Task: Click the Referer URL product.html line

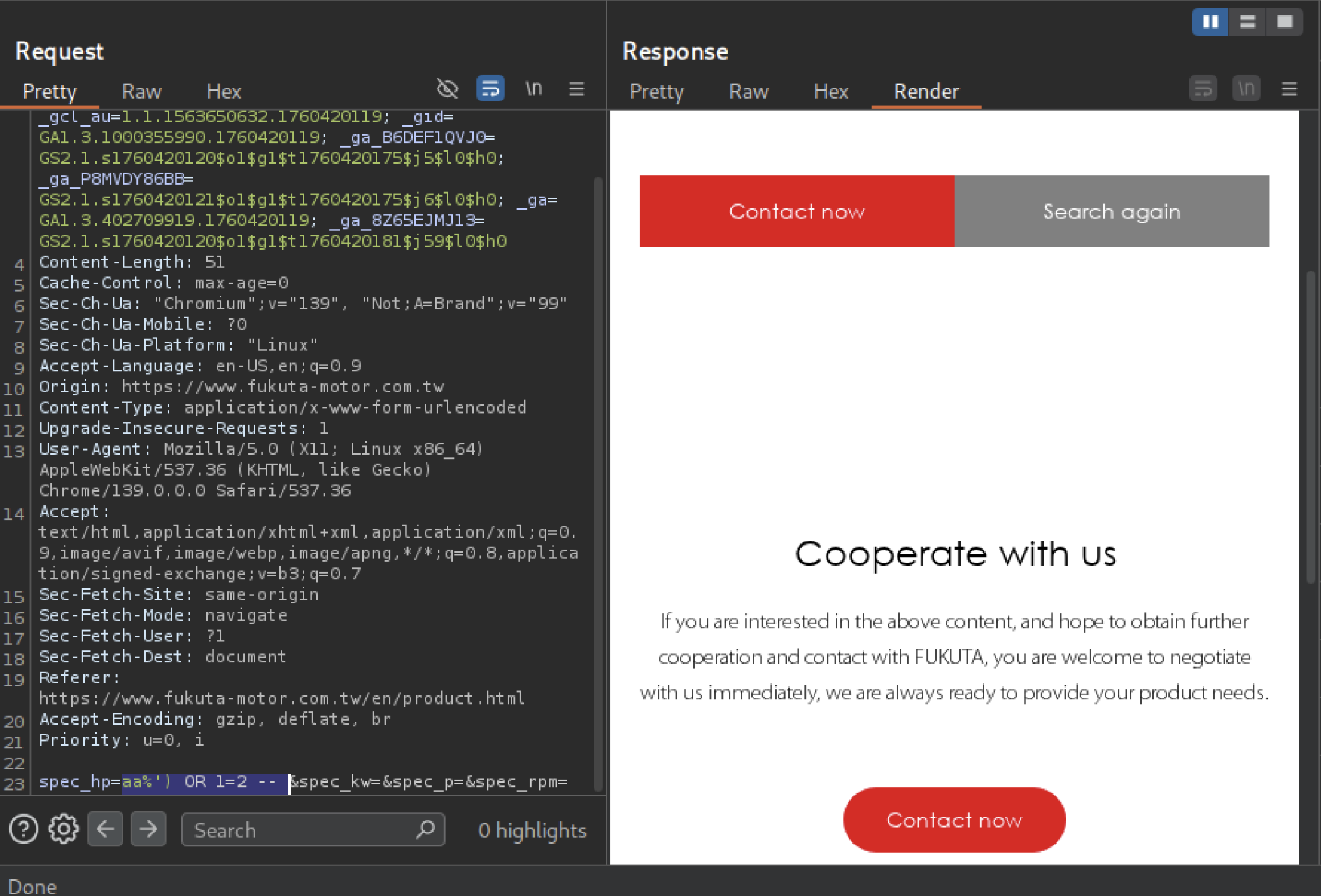Action: tap(282, 698)
